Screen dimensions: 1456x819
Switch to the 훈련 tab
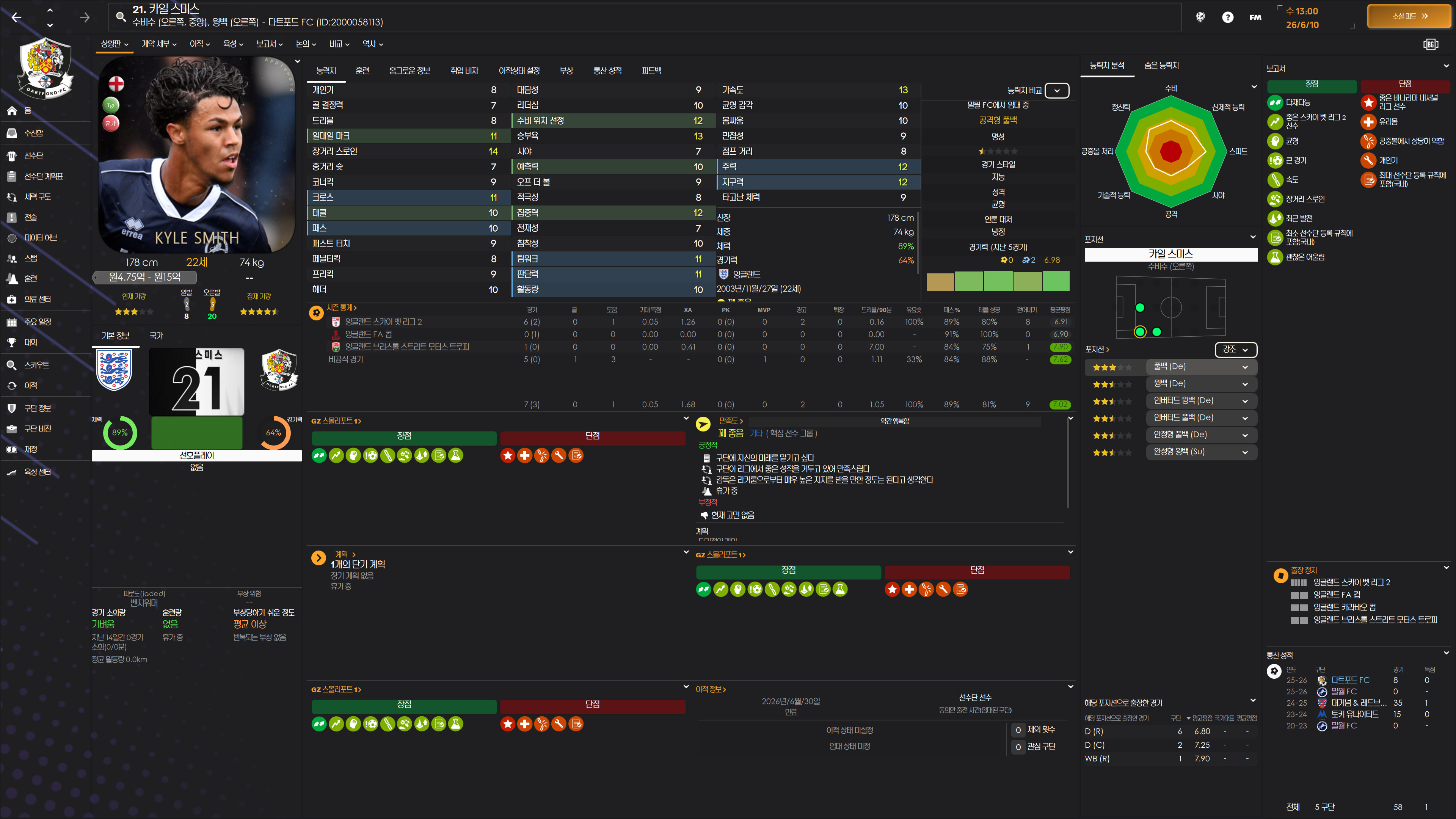[x=362, y=71]
